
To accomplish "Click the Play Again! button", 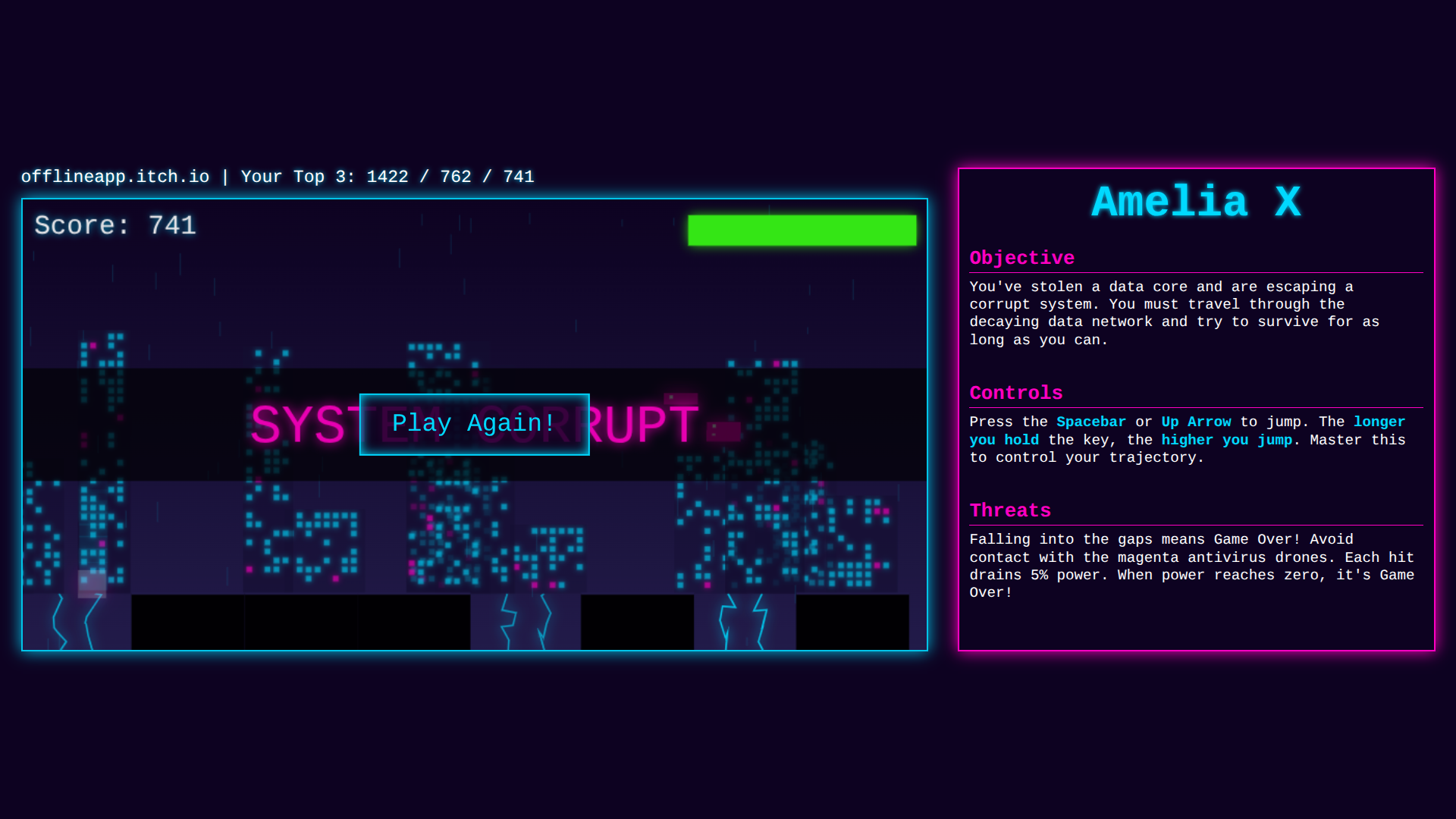I will pos(474,424).
